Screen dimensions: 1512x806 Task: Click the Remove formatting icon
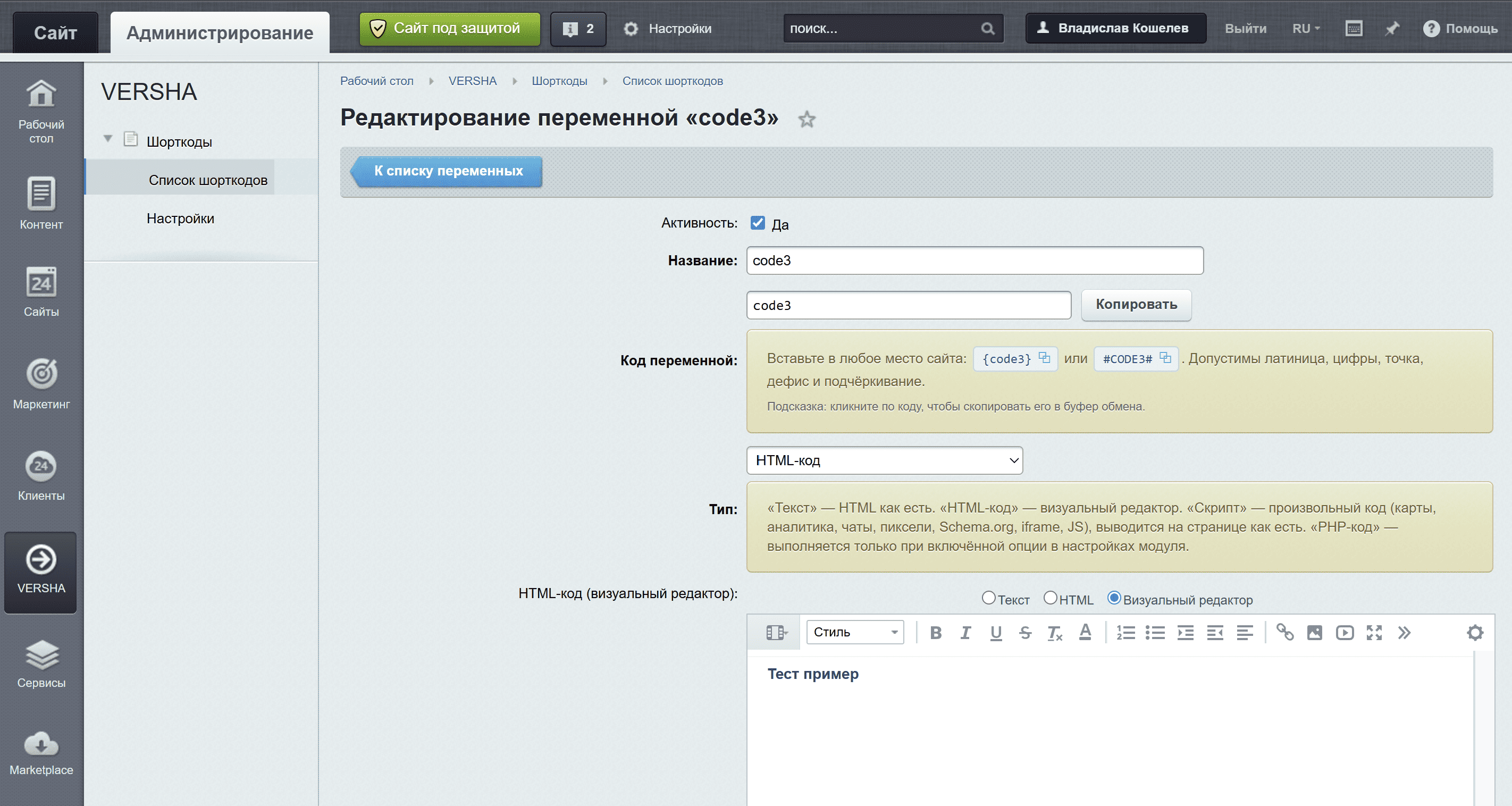pyautogui.click(x=1055, y=632)
